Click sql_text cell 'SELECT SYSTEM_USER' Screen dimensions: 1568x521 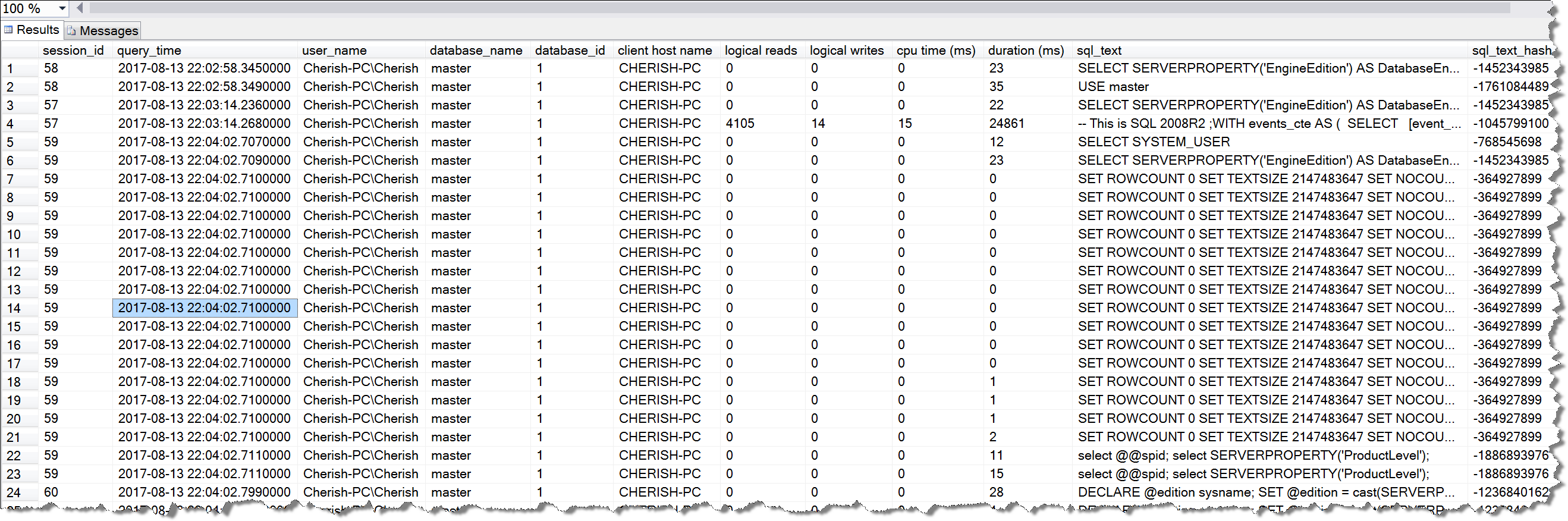[1154, 142]
